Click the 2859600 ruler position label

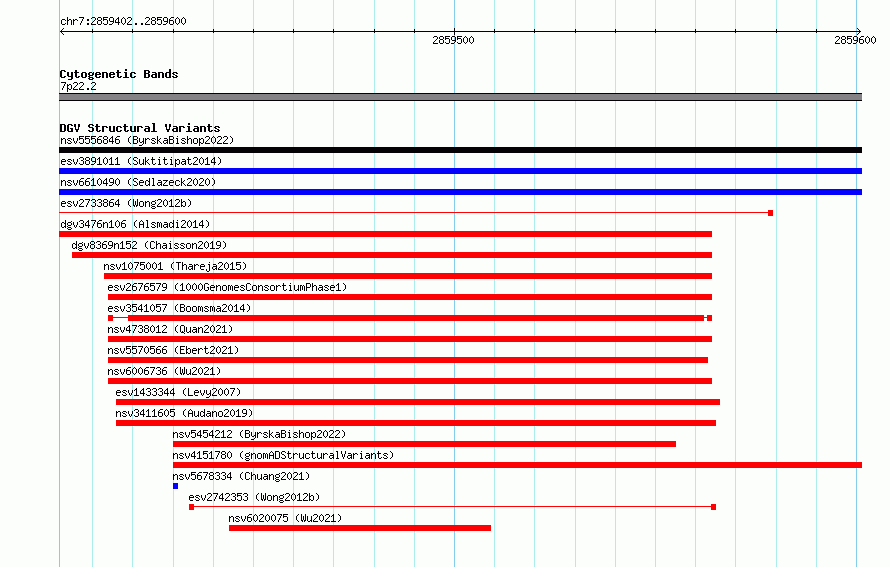pyautogui.click(x=855, y=40)
